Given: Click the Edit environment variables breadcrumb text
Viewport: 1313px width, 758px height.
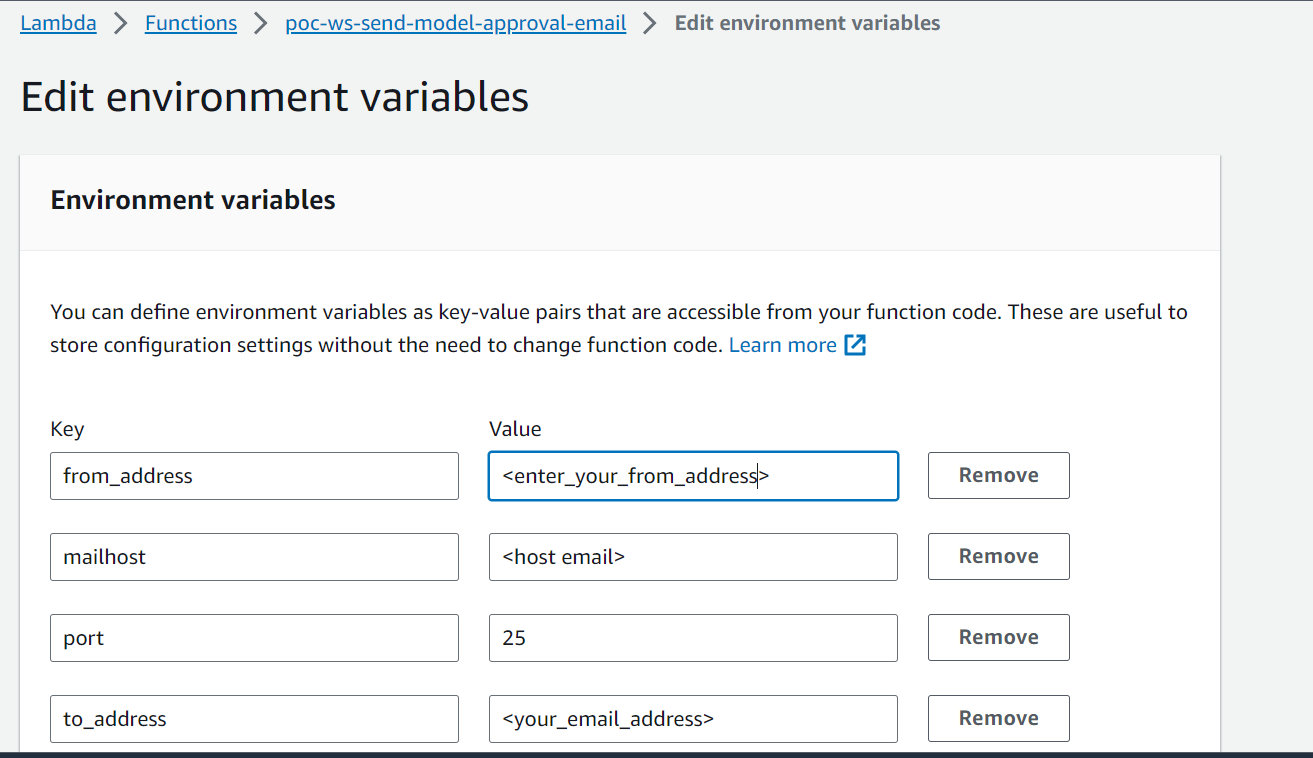Looking at the screenshot, I should (x=807, y=22).
